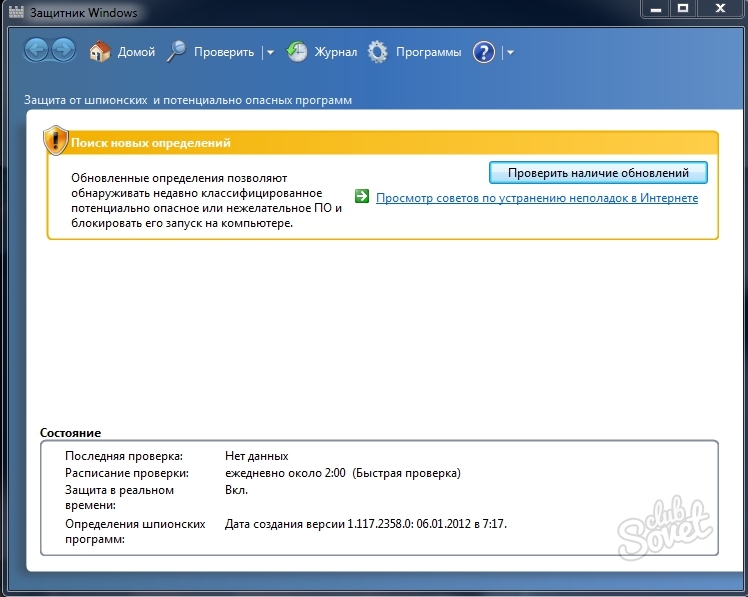
Task: Open help with the question mark icon
Action: pos(484,52)
